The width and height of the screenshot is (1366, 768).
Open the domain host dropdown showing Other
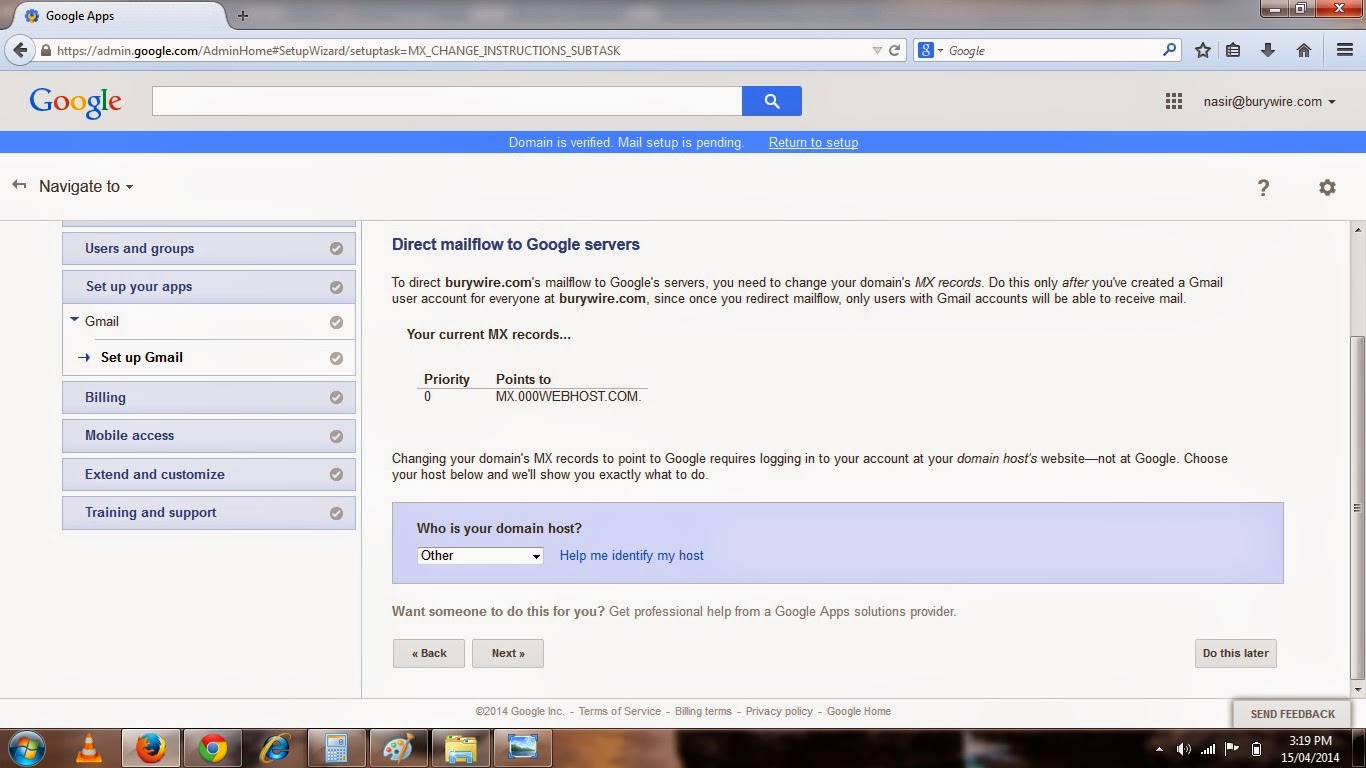click(x=480, y=556)
